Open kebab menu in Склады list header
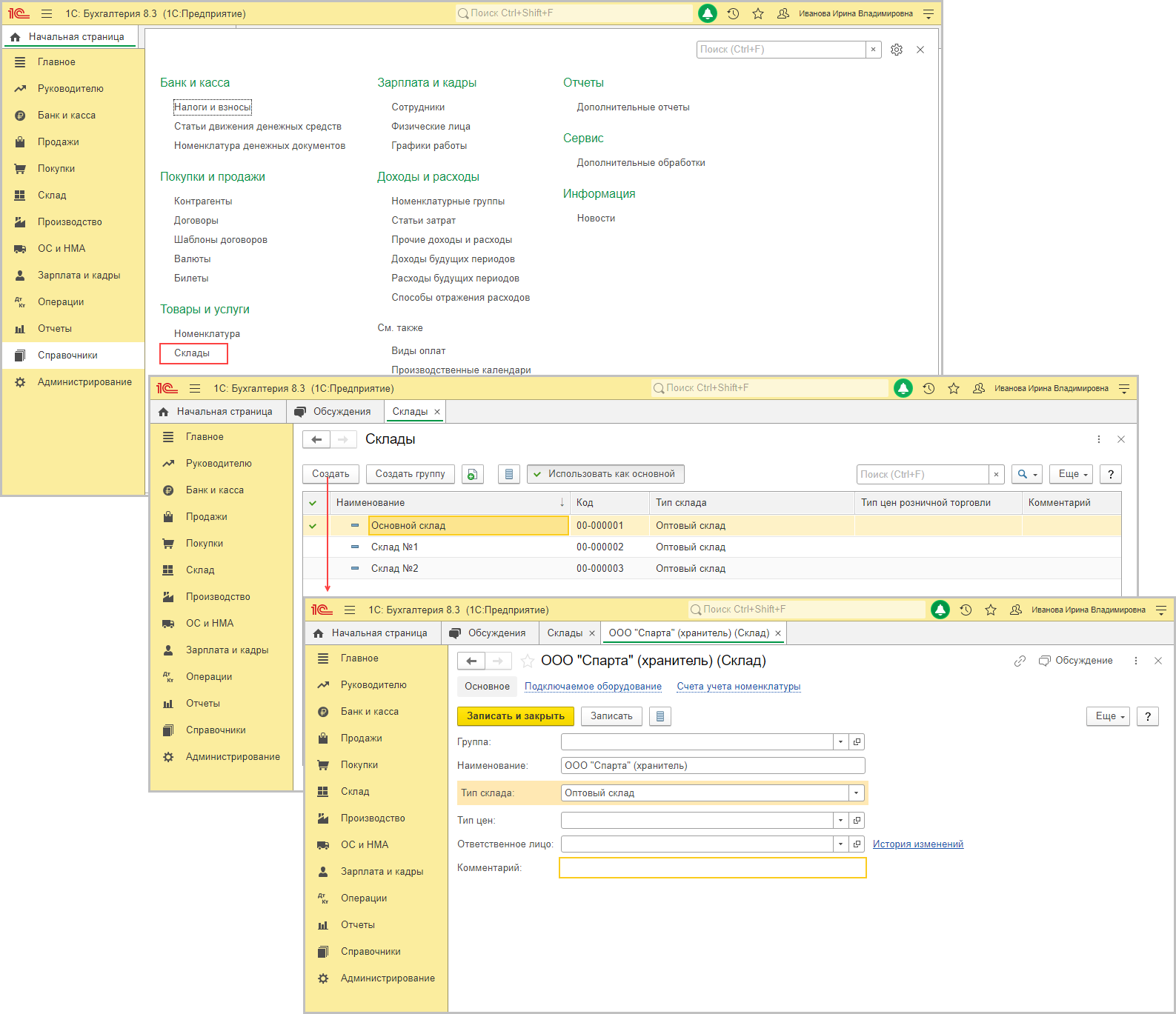 pyautogui.click(x=1099, y=439)
